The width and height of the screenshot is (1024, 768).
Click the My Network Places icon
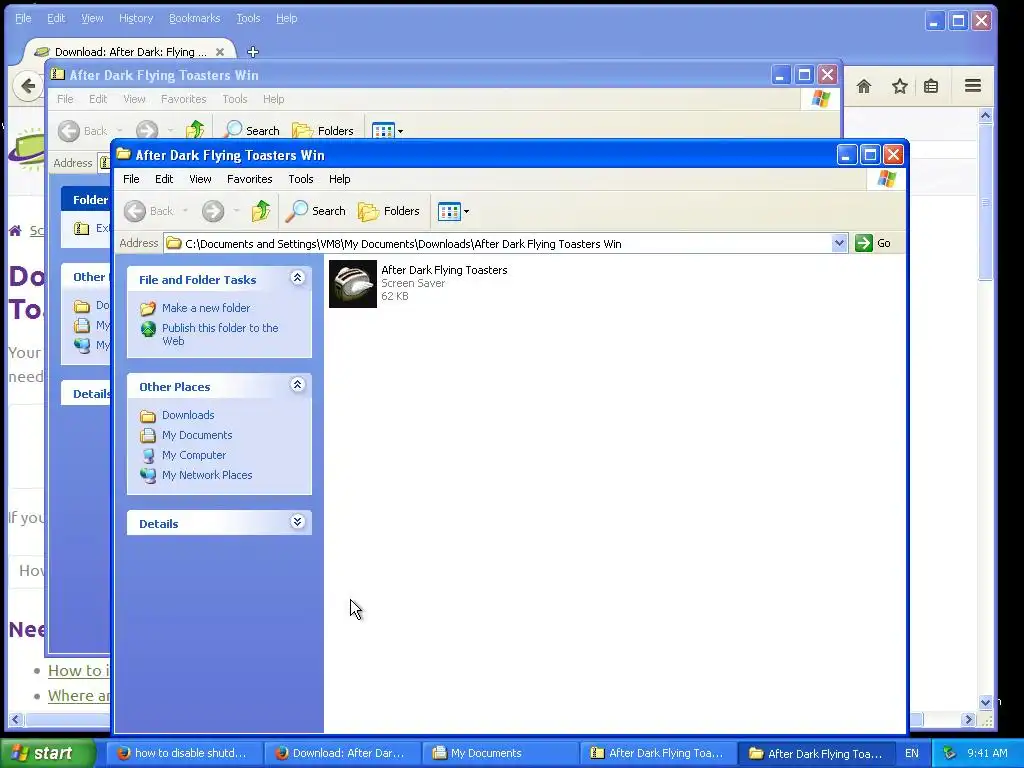[x=148, y=475]
